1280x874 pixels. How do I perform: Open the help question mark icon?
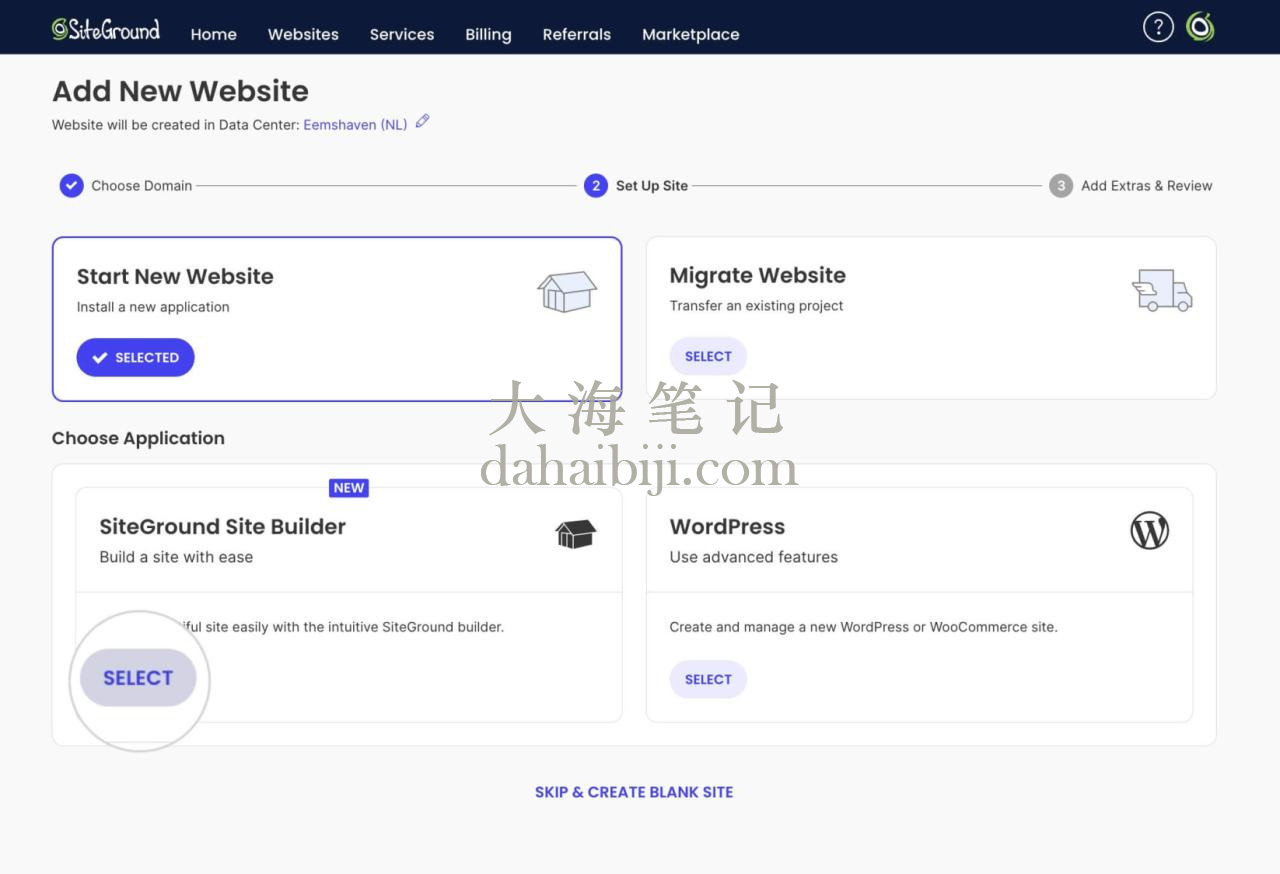pos(1158,27)
